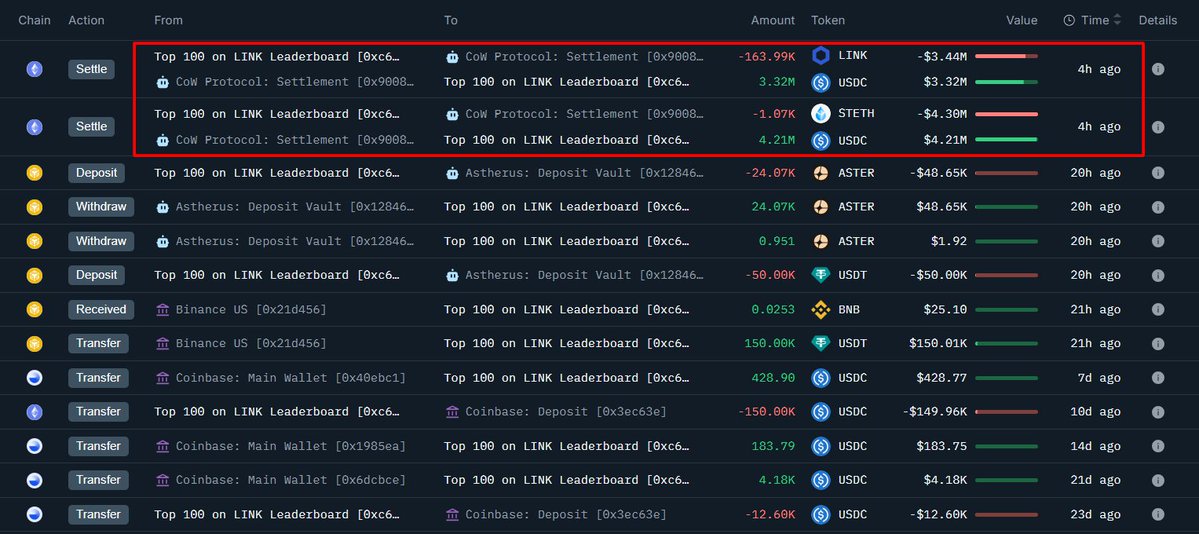Click the green value bar for $4.21M
This screenshot has height=534, width=1199.
click(1006, 140)
